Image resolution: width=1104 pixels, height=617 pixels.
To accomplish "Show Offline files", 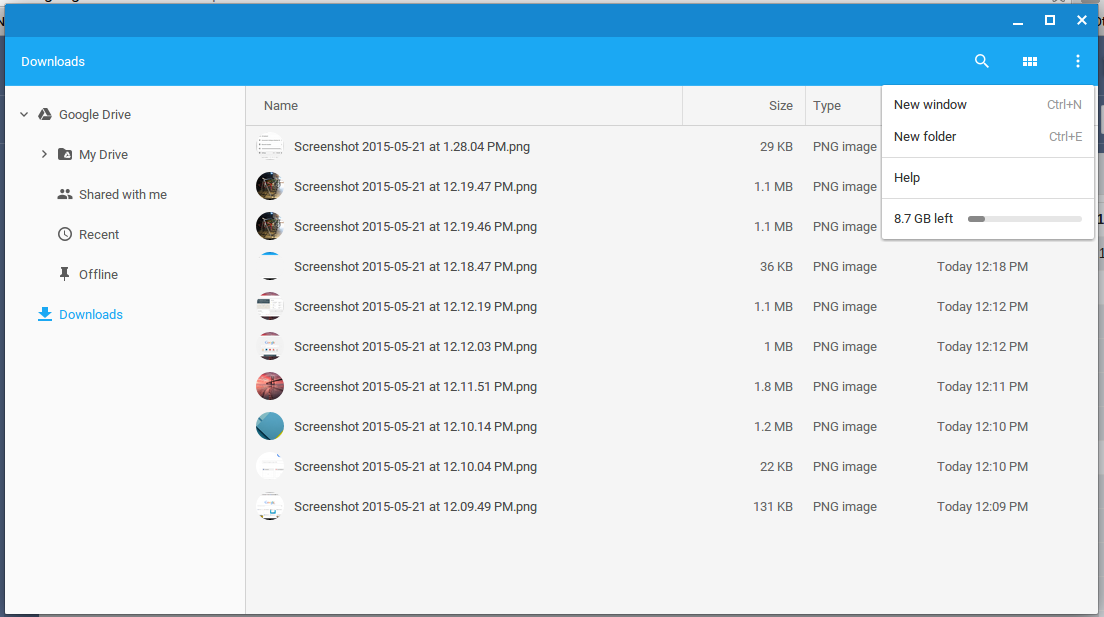I will (x=98, y=275).
